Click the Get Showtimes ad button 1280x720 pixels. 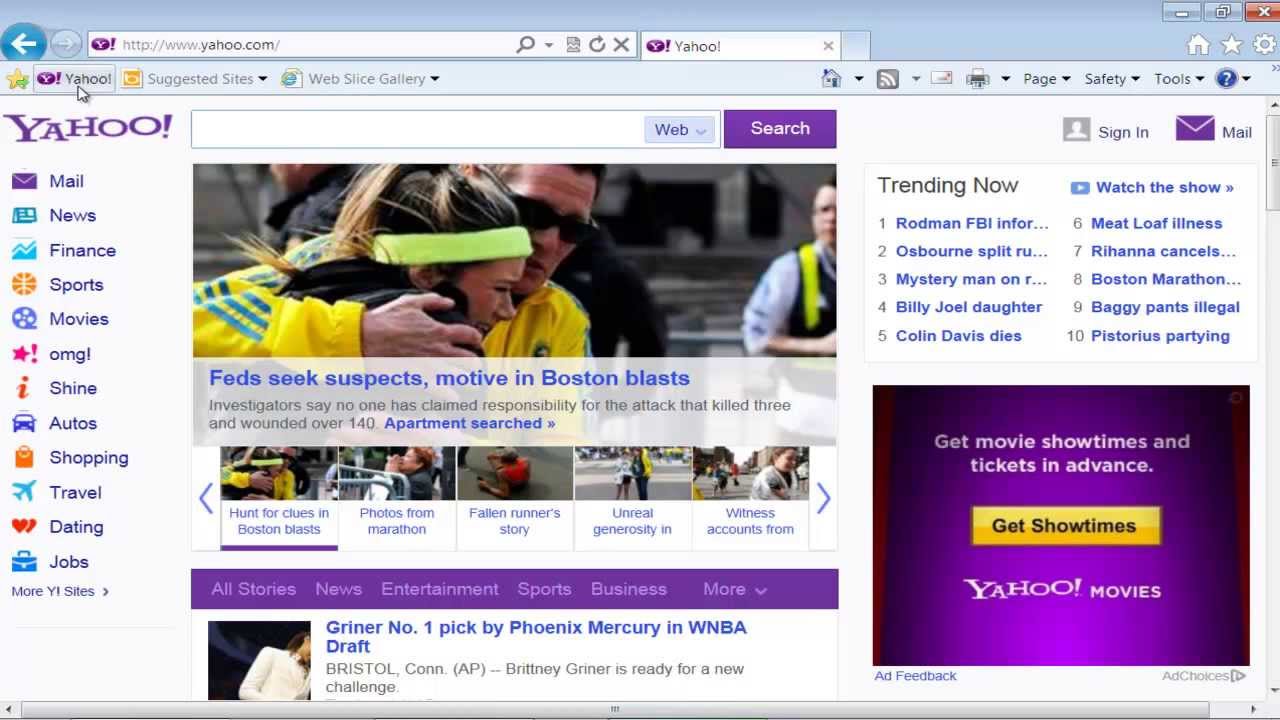click(x=1064, y=526)
